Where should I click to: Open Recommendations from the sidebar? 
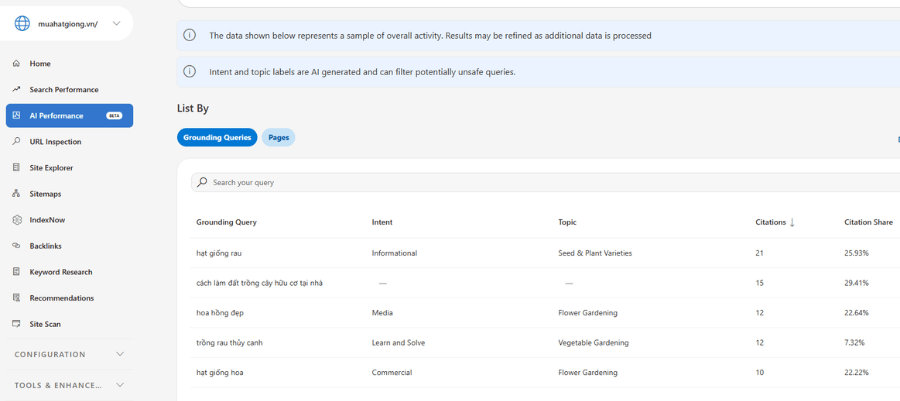pyautogui.click(x=62, y=298)
